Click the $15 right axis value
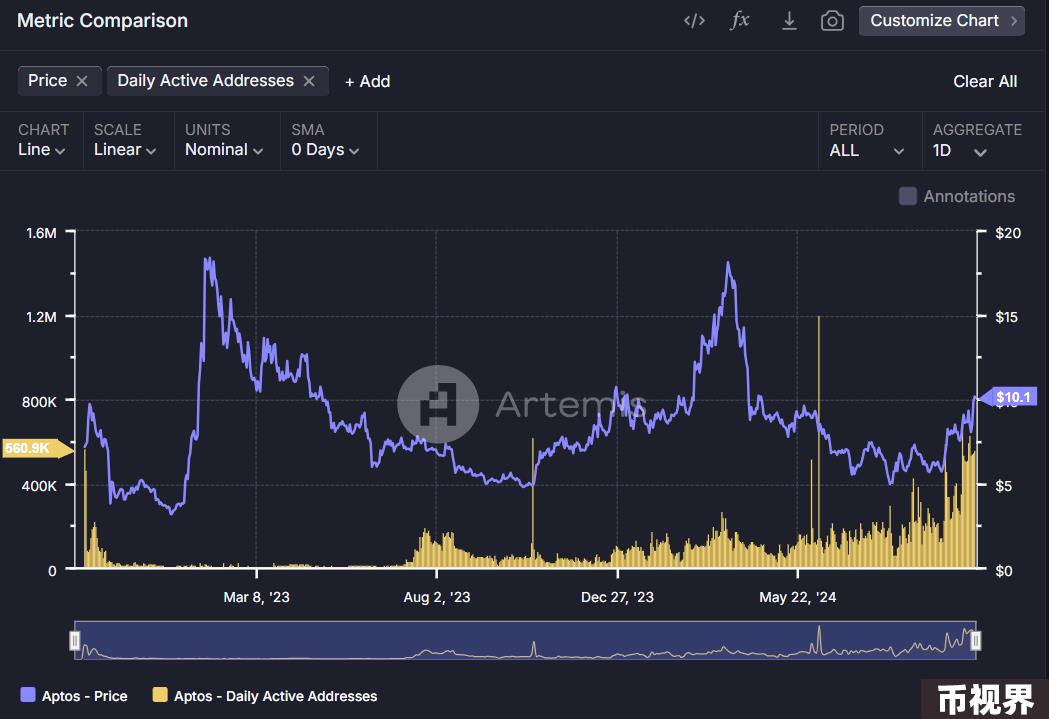1049x719 pixels. point(1007,317)
